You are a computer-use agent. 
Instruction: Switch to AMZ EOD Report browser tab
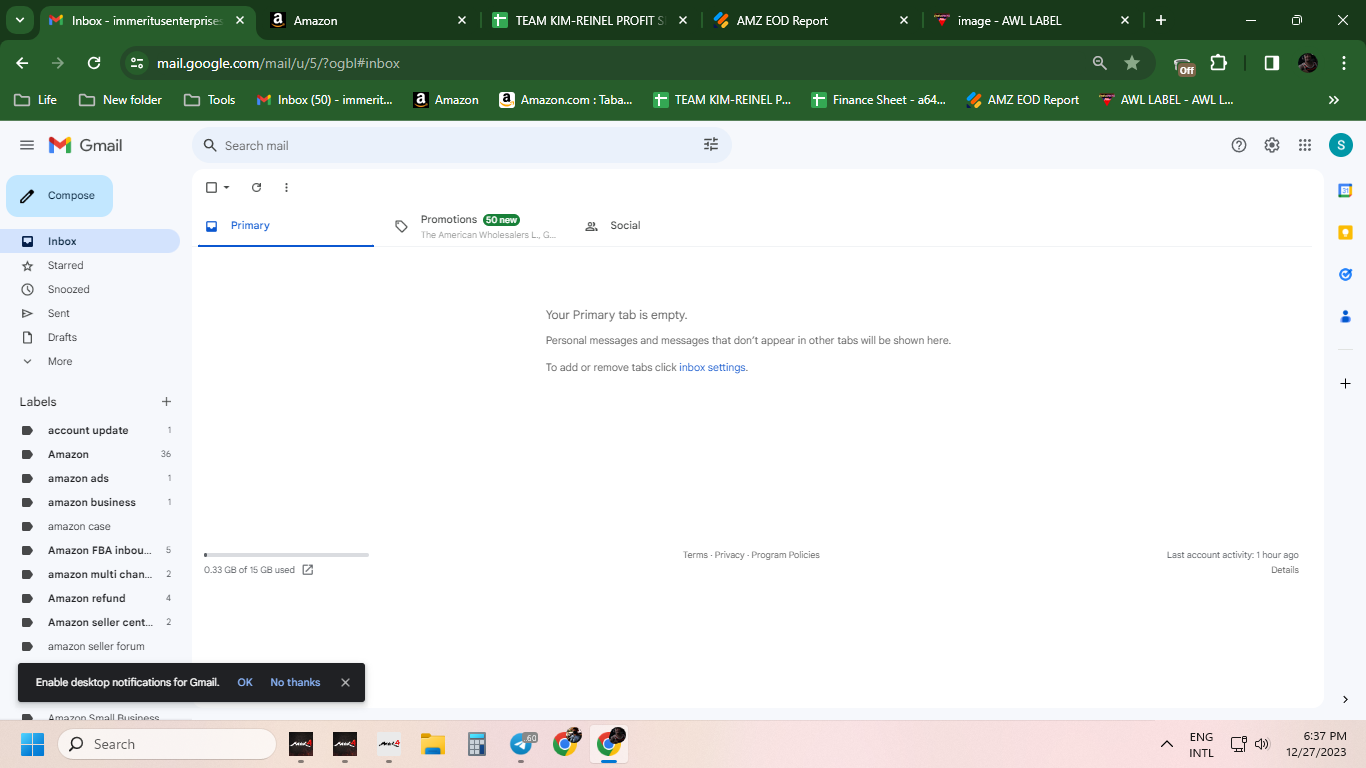pos(812,20)
